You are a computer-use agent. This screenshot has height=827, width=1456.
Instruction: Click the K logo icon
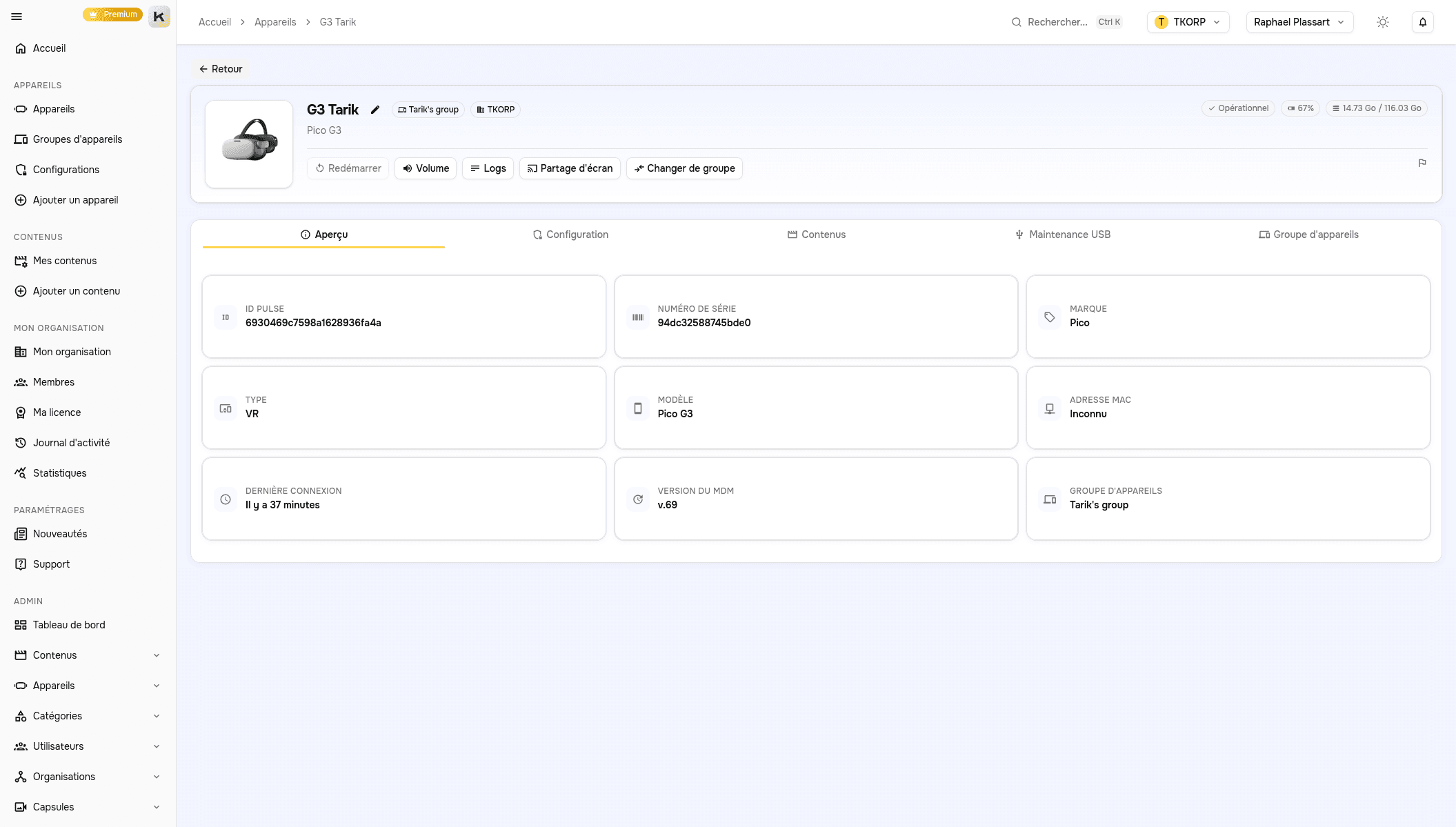[159, 17]
